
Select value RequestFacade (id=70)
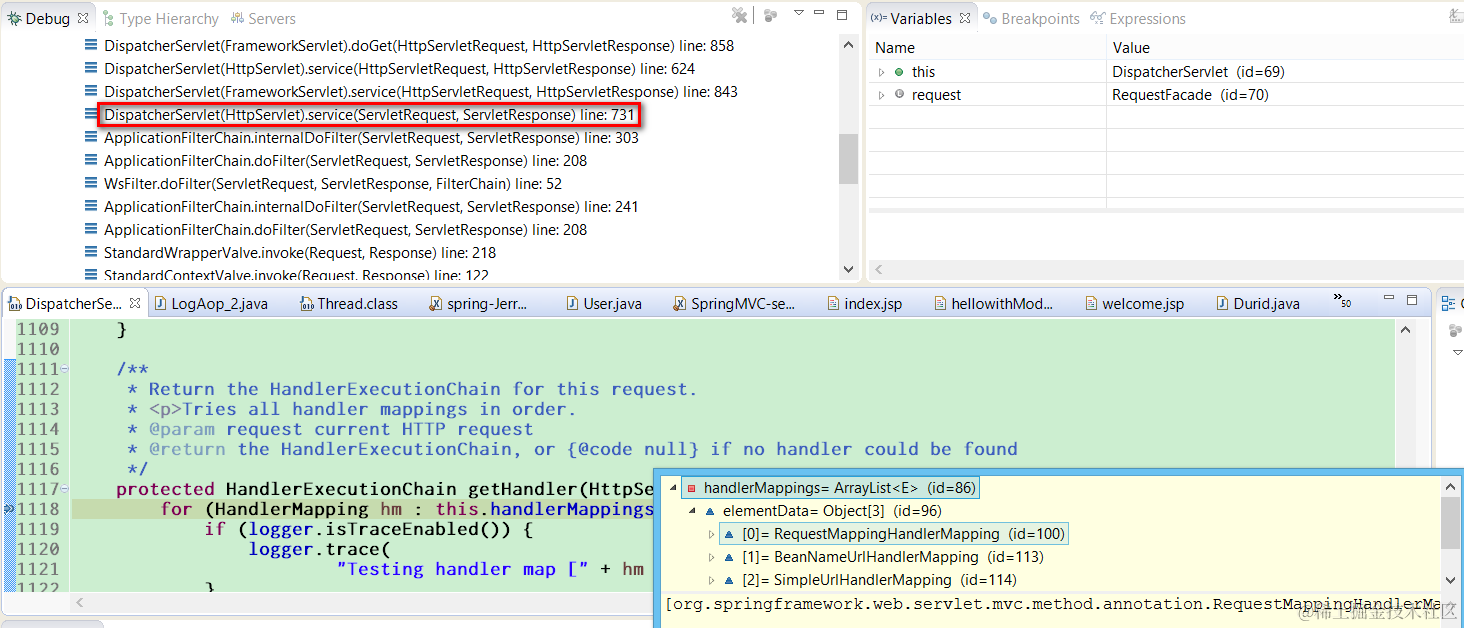1189,95
